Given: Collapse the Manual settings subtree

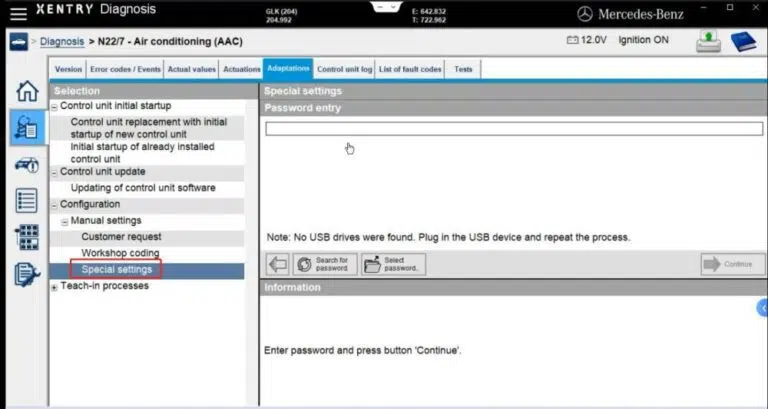Looking at the screenshot, I should click(64, 221).
